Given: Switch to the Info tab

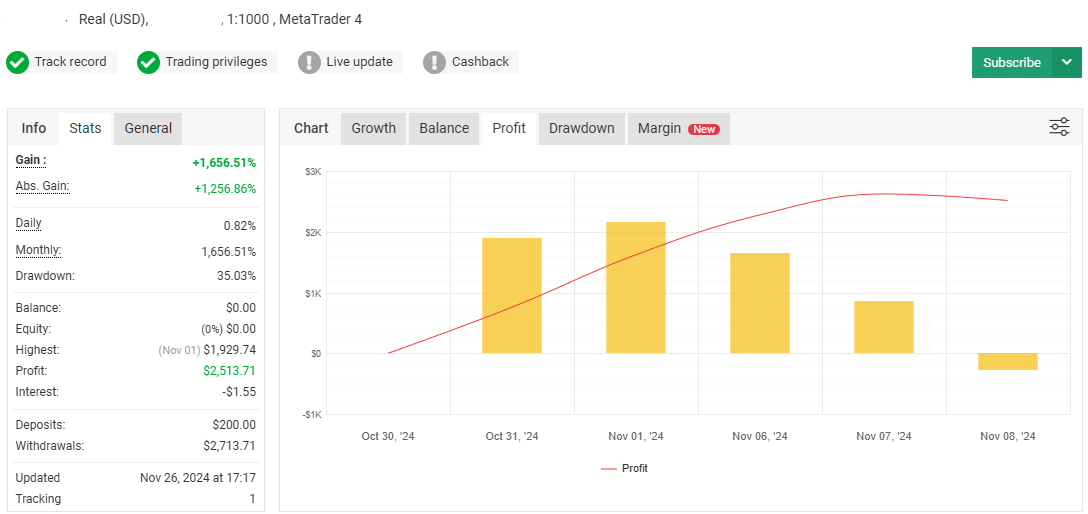Looking at the screenshot, I should coord(34,128).
